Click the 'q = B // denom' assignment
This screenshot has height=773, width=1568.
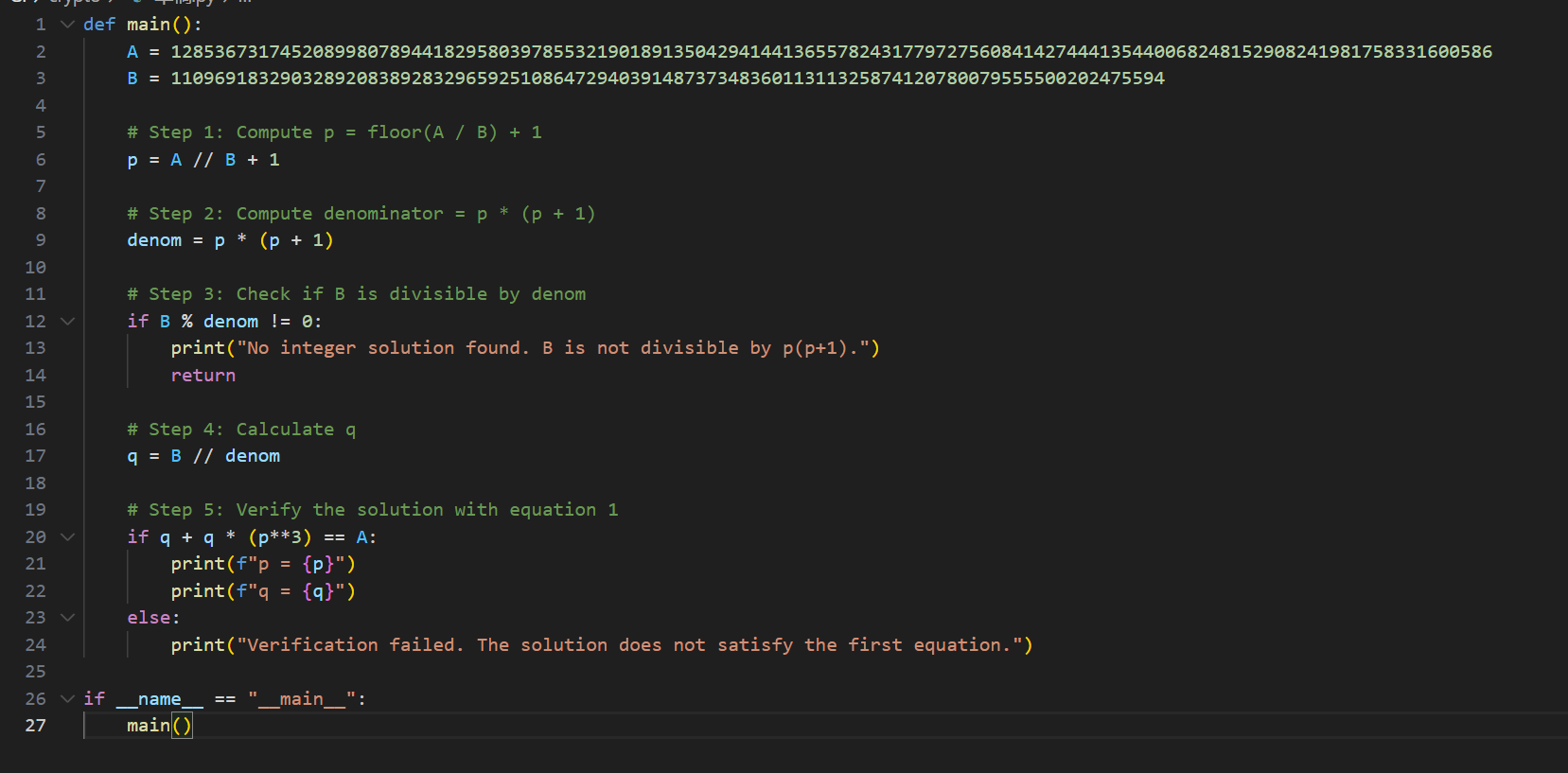coord(203,456)
